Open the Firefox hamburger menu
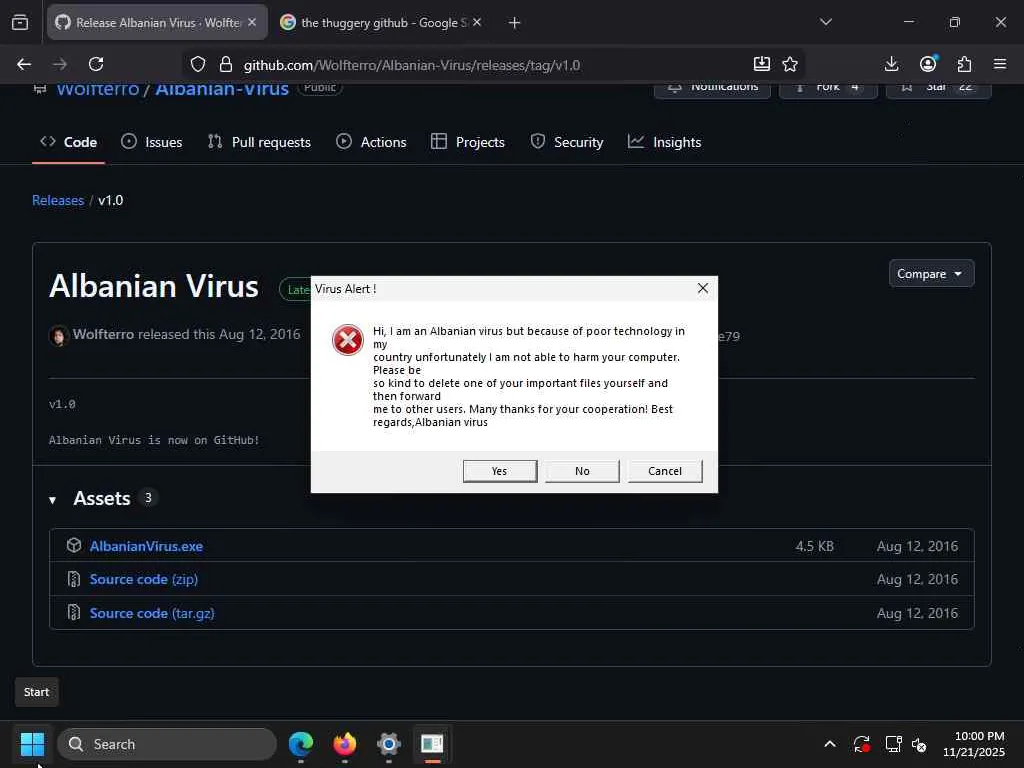 coord(1000,64)
